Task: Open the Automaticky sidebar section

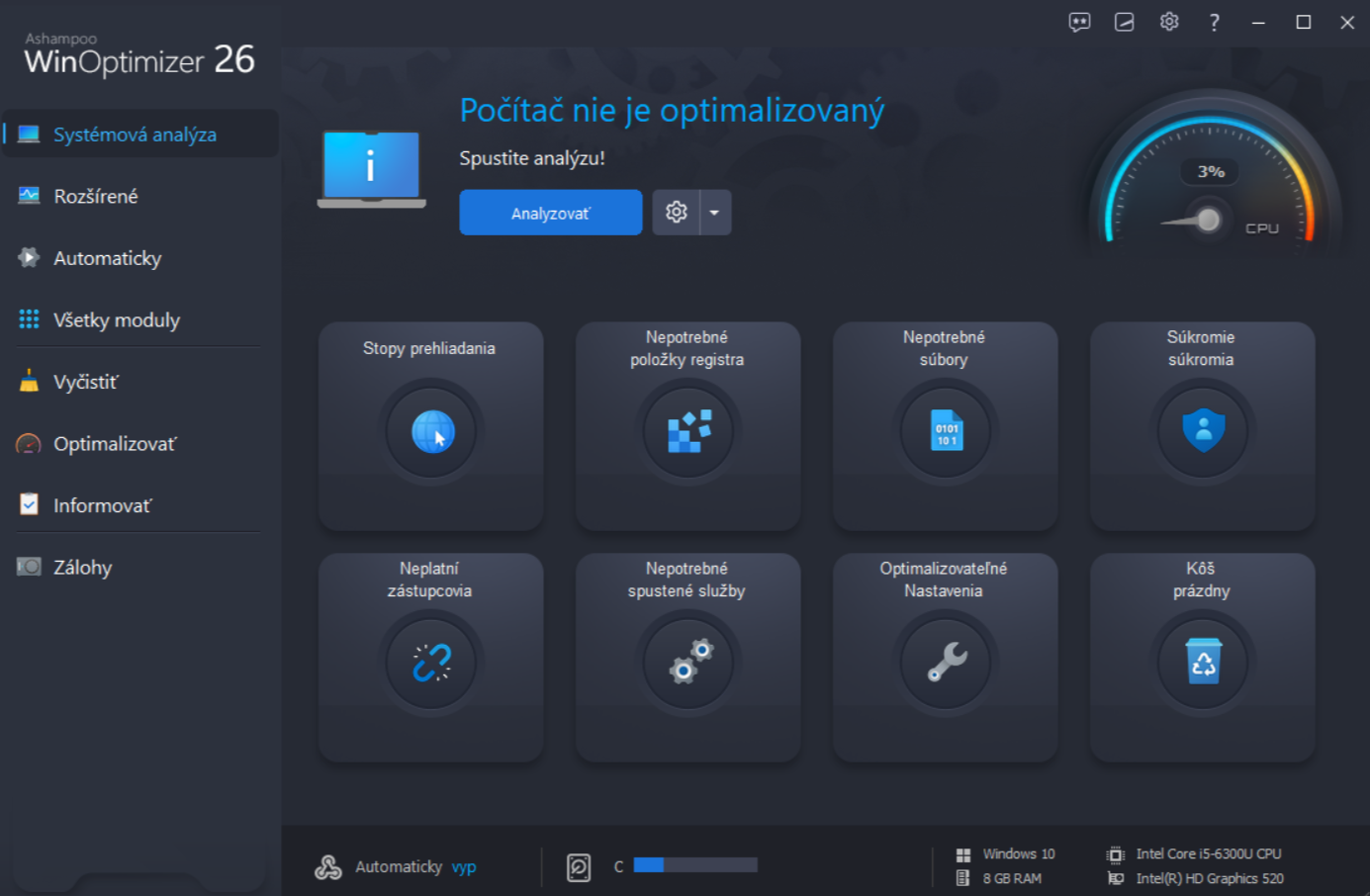Action: point(140,258)
